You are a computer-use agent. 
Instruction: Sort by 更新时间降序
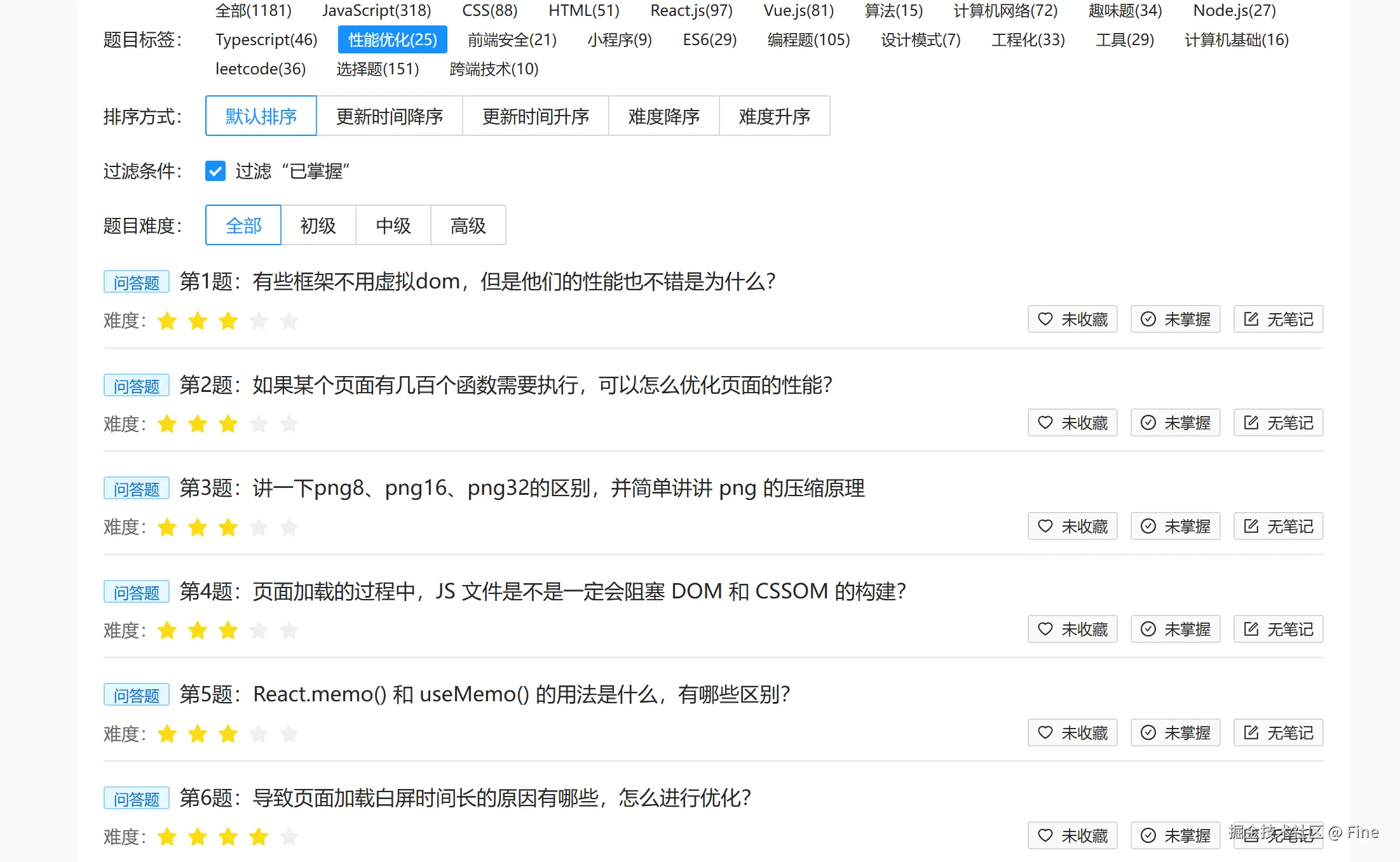click(x=389, y=116)
